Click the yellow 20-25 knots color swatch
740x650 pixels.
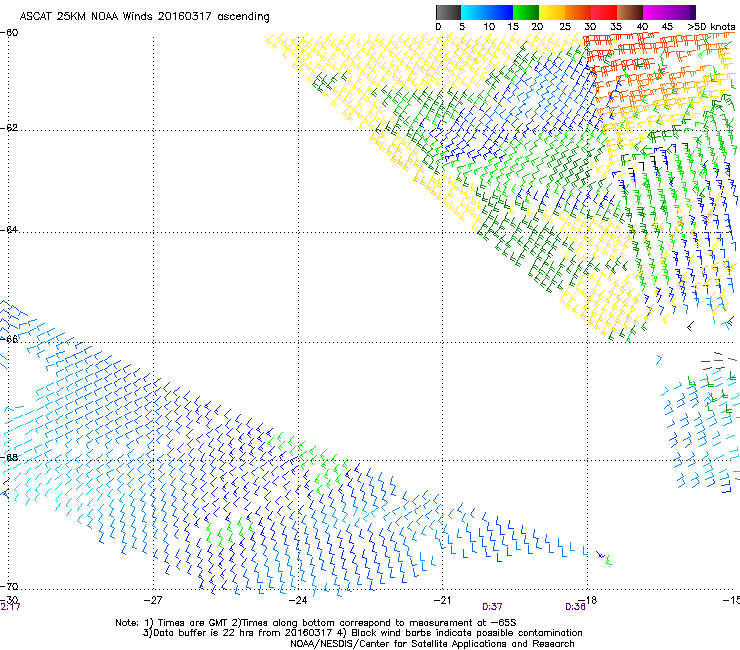point(552,12)
